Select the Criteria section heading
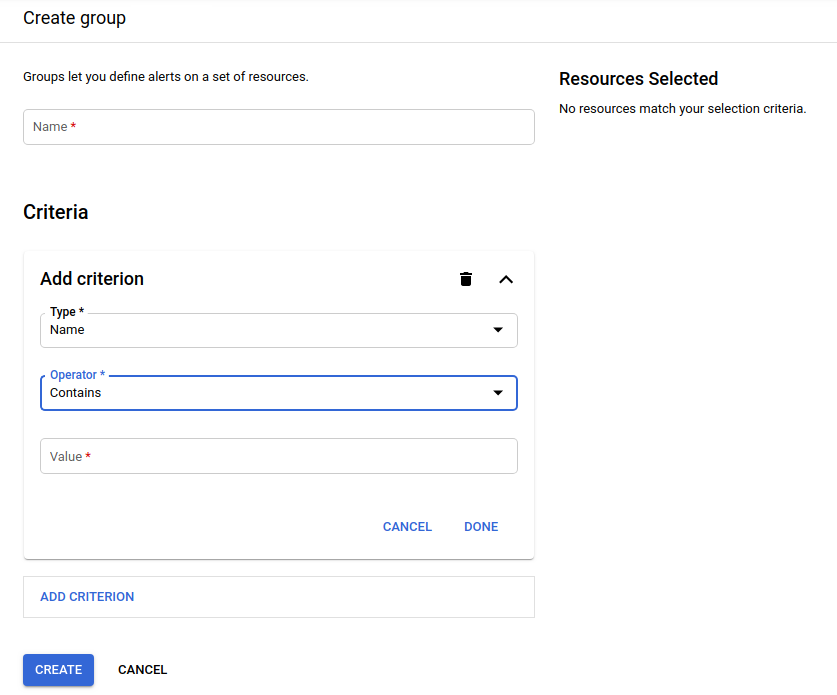837x695 pixels. pos(56,212)
